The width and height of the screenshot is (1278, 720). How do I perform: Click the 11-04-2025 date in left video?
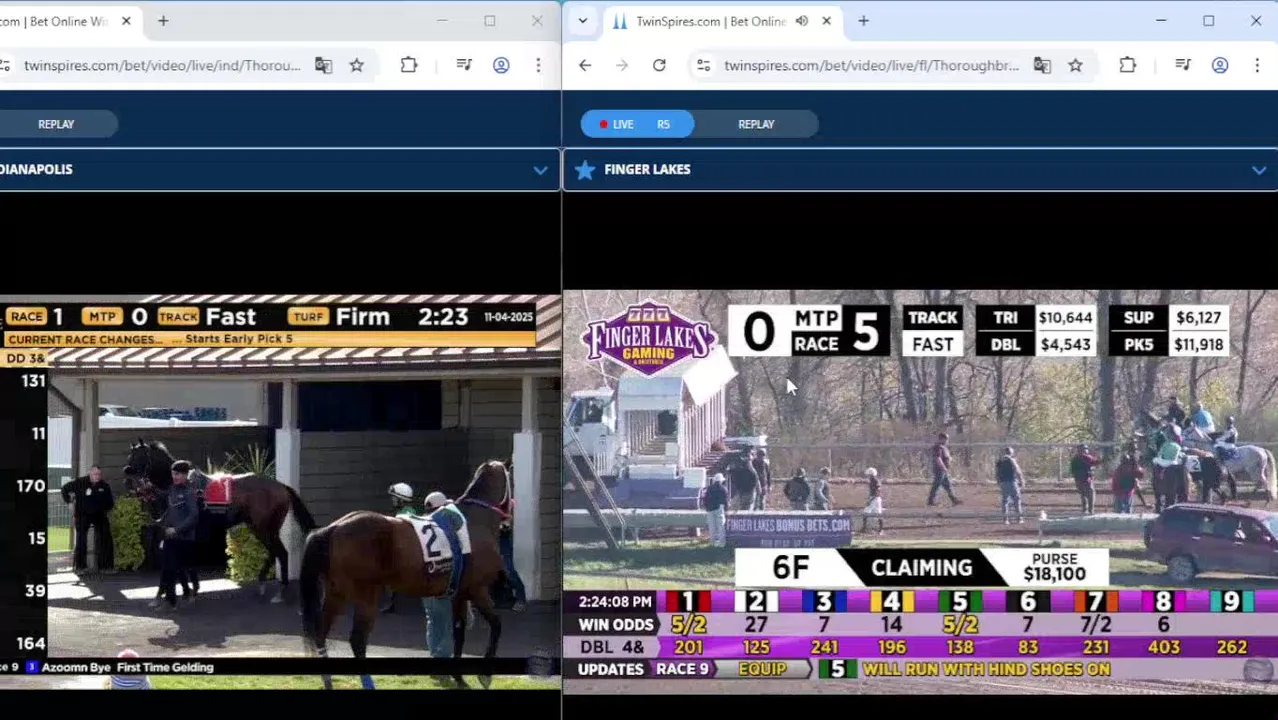pyautogui.click(x=509, y=317)
